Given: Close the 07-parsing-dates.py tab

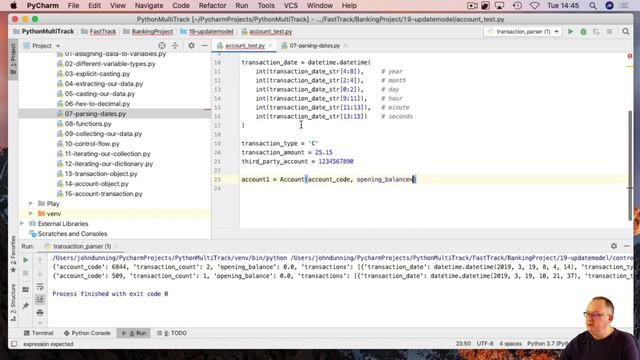Looking at the screenshot, I should pyautogui.click(x=346, y=46).
